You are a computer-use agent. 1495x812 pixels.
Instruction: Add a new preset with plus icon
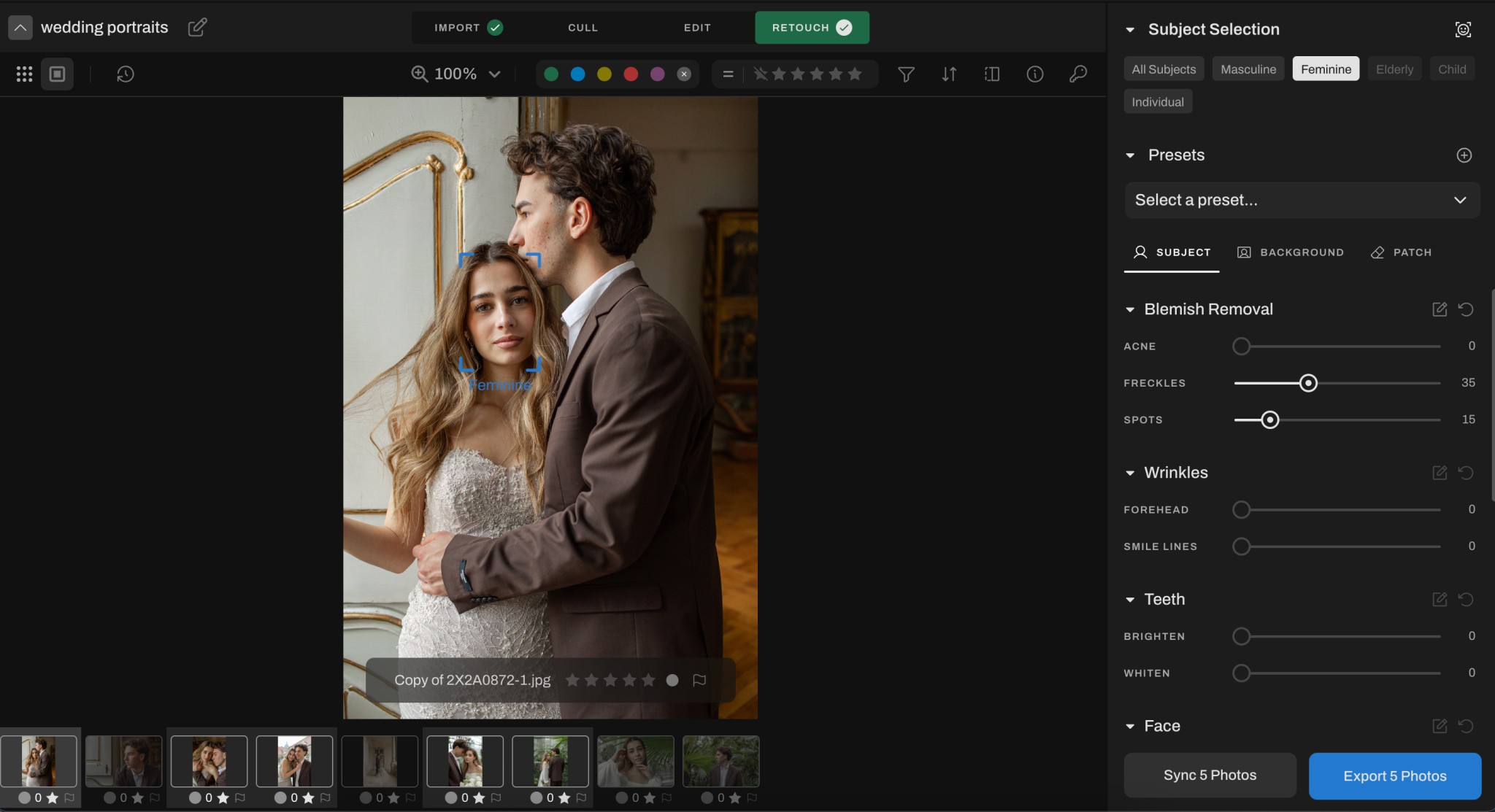(x=1464, y=155)
